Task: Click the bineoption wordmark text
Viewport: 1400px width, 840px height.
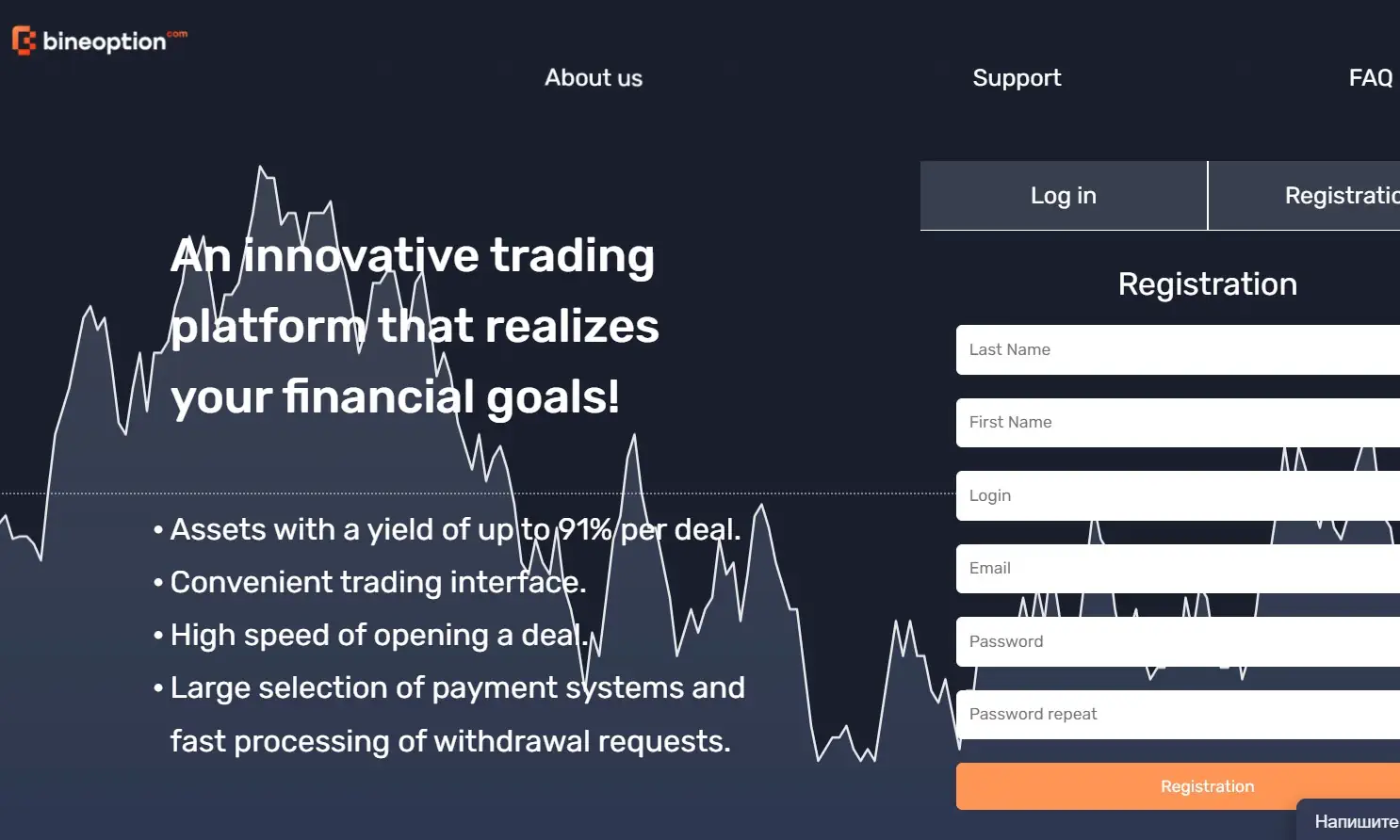Action: (105, 41)
